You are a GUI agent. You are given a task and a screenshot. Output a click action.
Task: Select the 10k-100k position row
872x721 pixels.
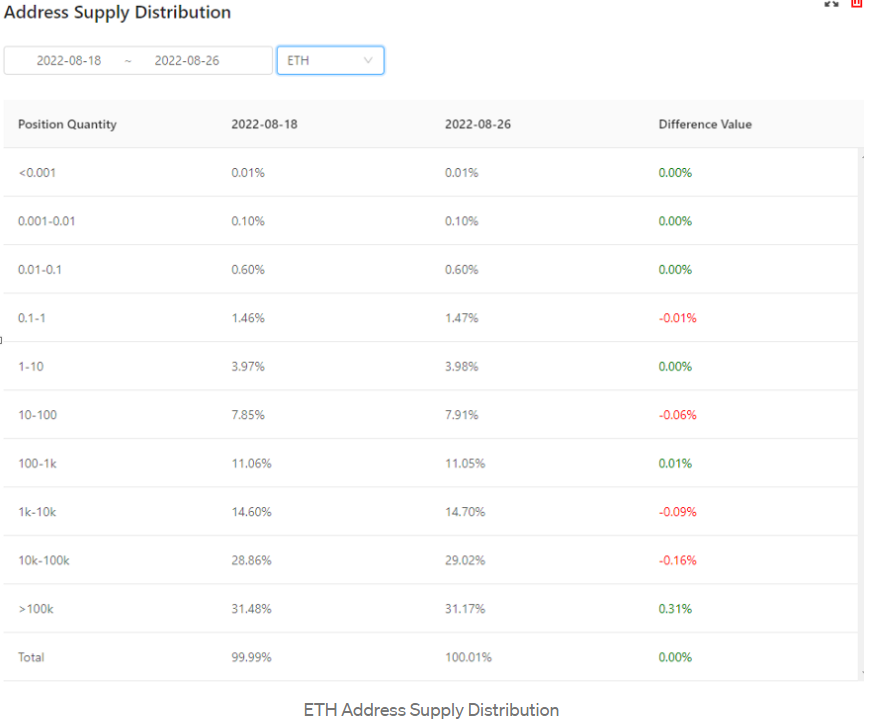[430, 560]
